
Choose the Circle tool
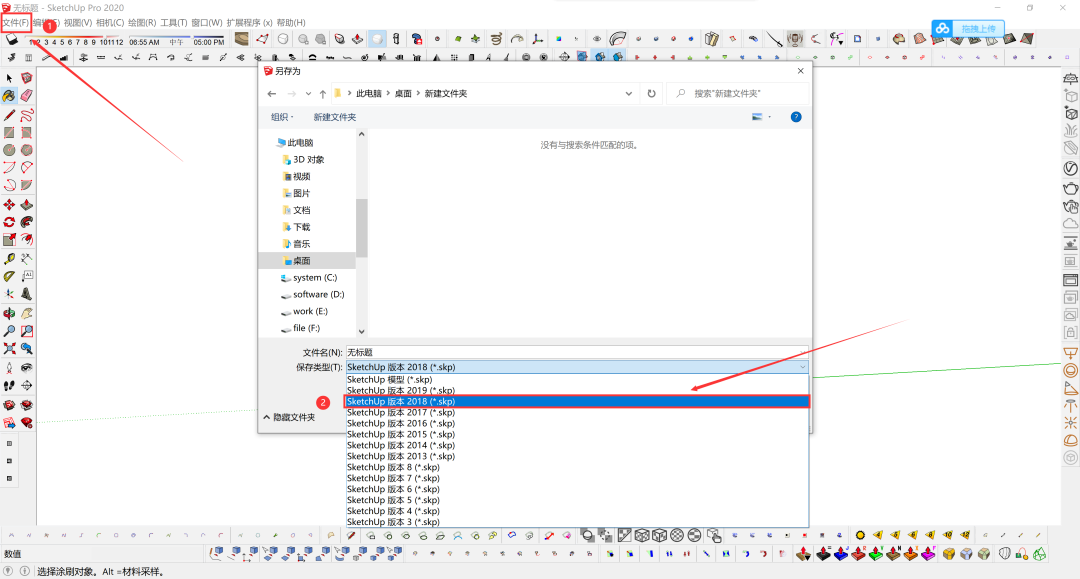tap(9, 149)
